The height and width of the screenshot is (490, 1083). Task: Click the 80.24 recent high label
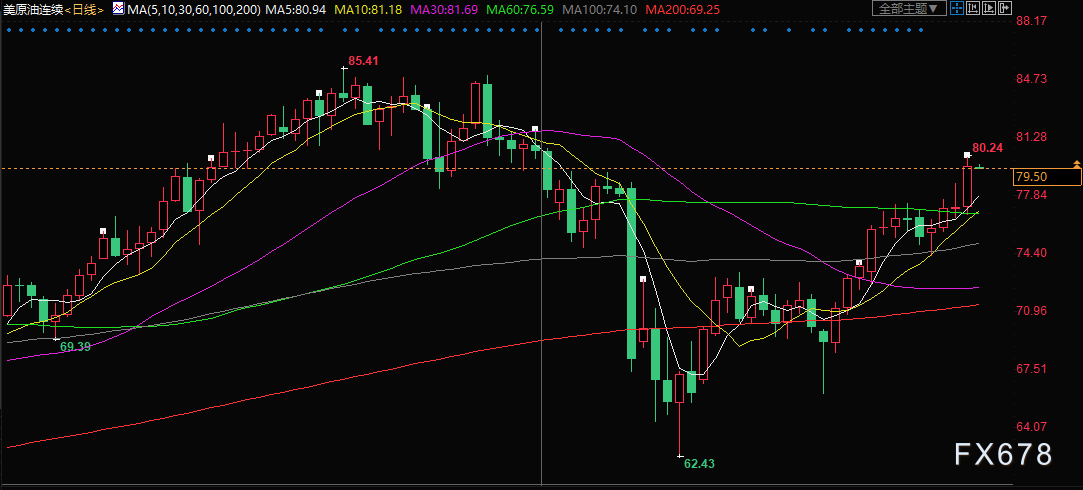coord(988,147)
